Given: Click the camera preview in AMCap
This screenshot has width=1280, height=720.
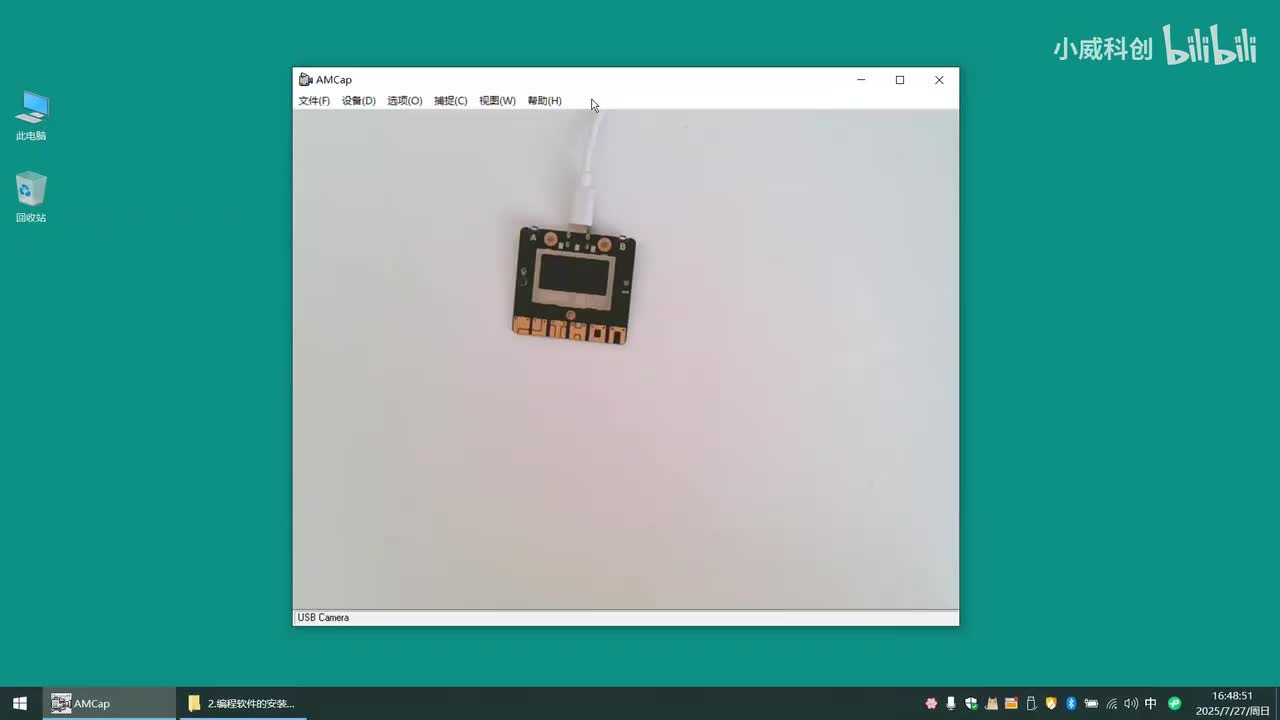Looking at the screenshot, I should (x=626, y=359).
